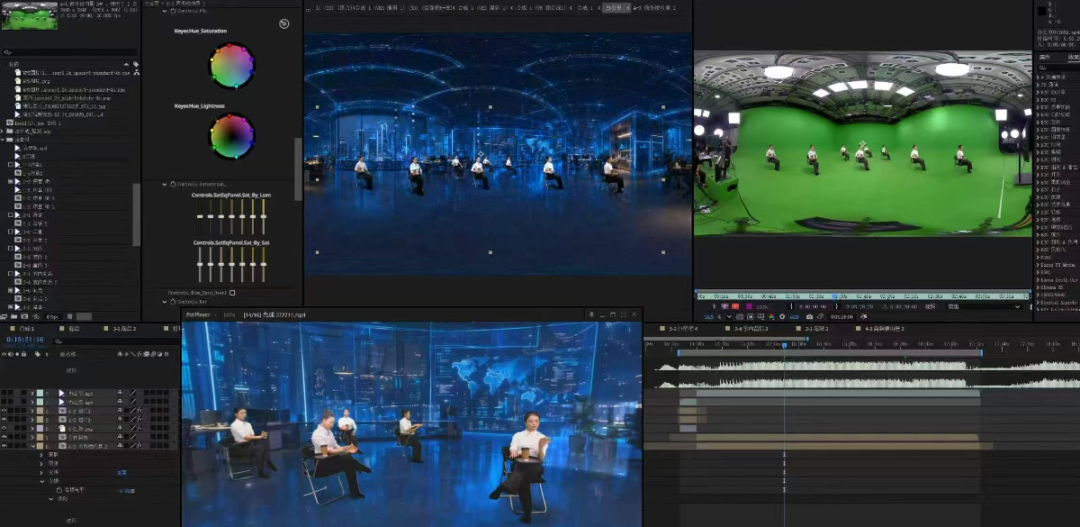Open the footage viewer zoom percentage dropdown arrow
The height and width of the screenshot is (527, 1080).
point(729,317)
